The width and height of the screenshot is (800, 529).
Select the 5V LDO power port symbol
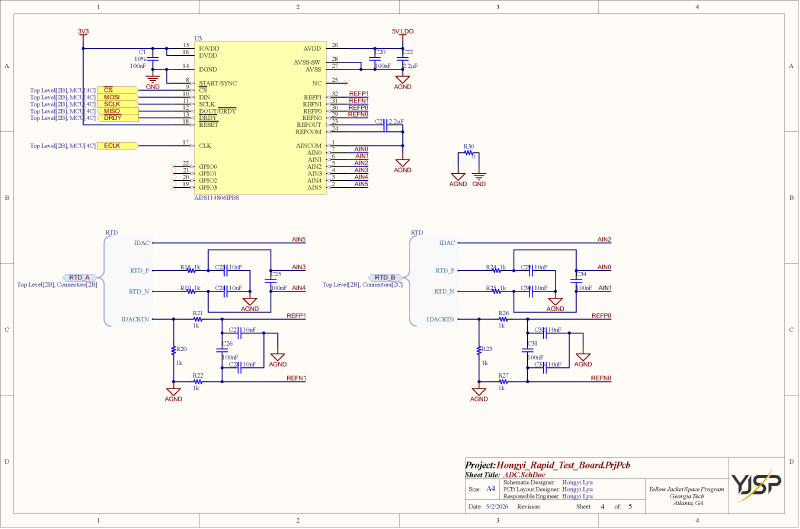(403, 32)
